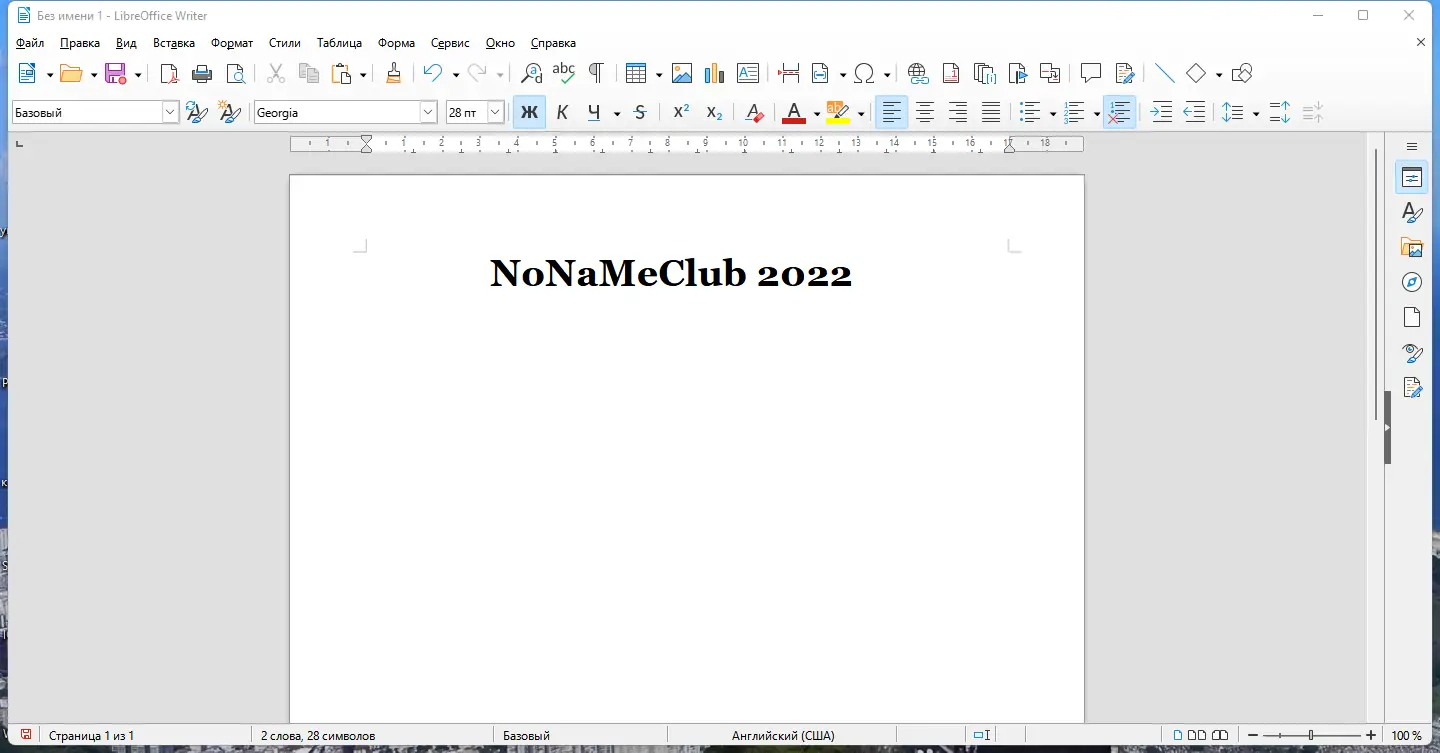Open the highlighting color dropdown arrow
1440x753 pixels.
click(860, 114)
